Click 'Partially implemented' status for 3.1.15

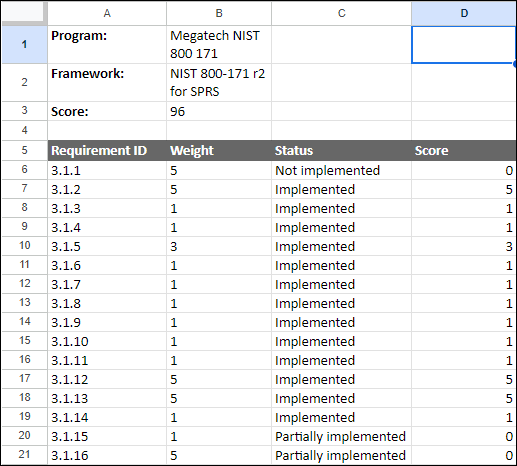[341, 436]
